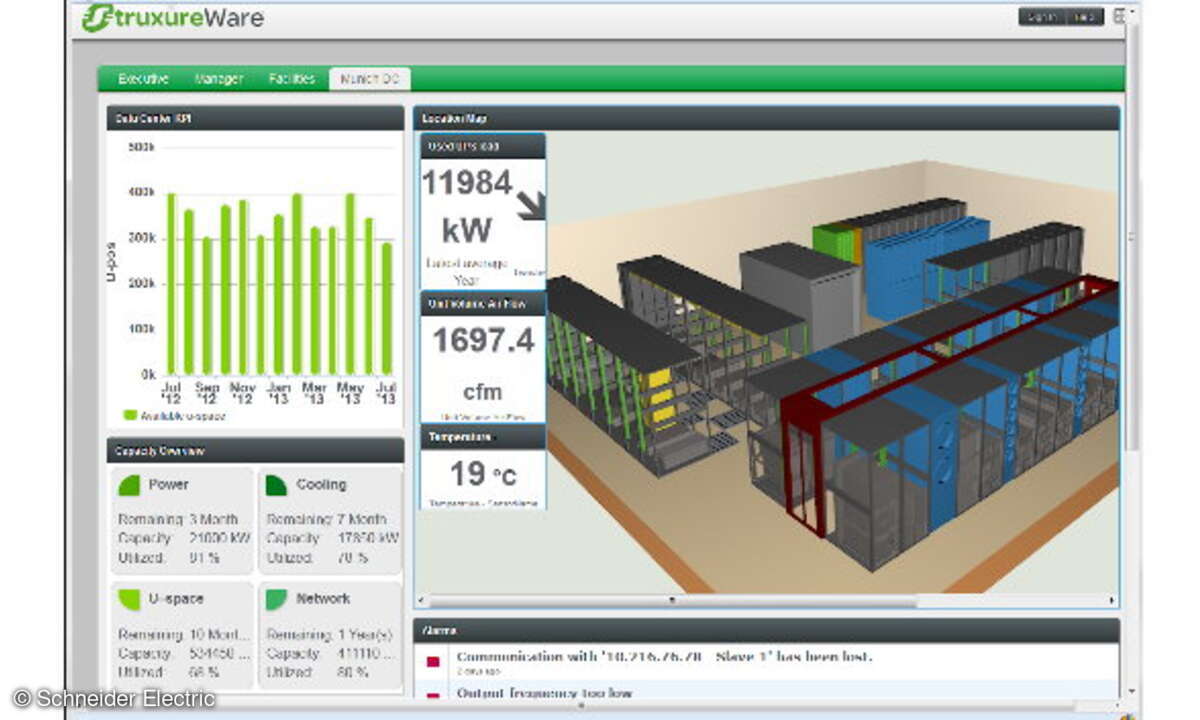Click the U-space capacity pie icon

click(x=129, y=600)
